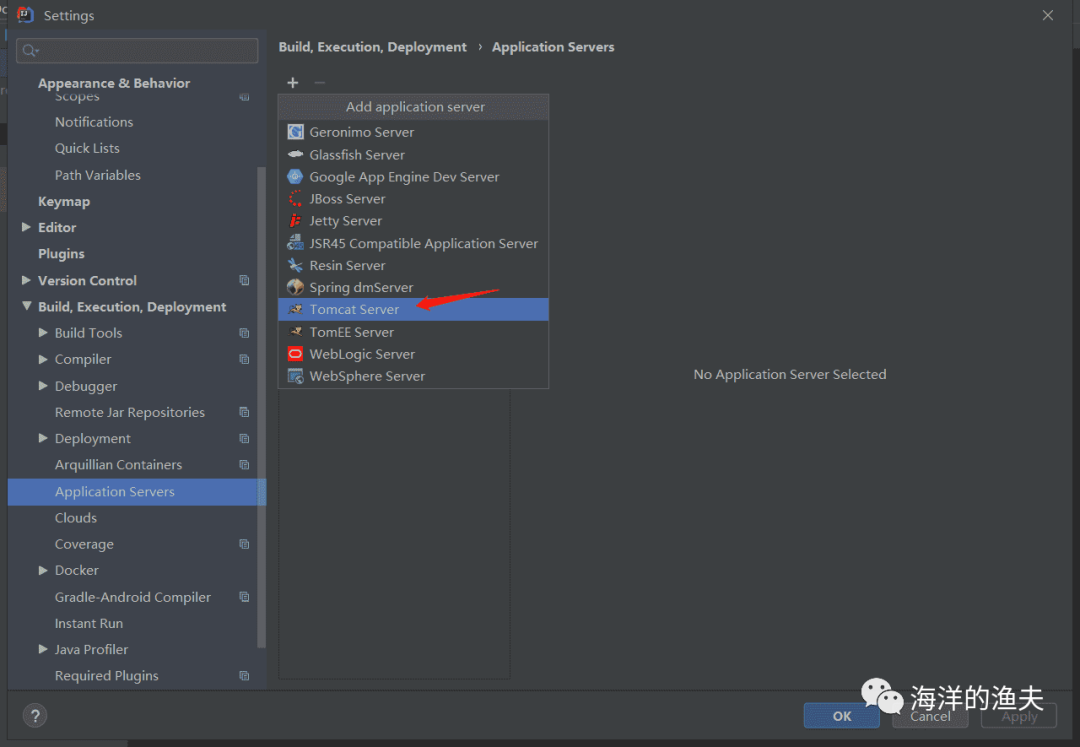Choose WebLogic Server entry
Screen dimensions: 1080x747
[413, 354]
